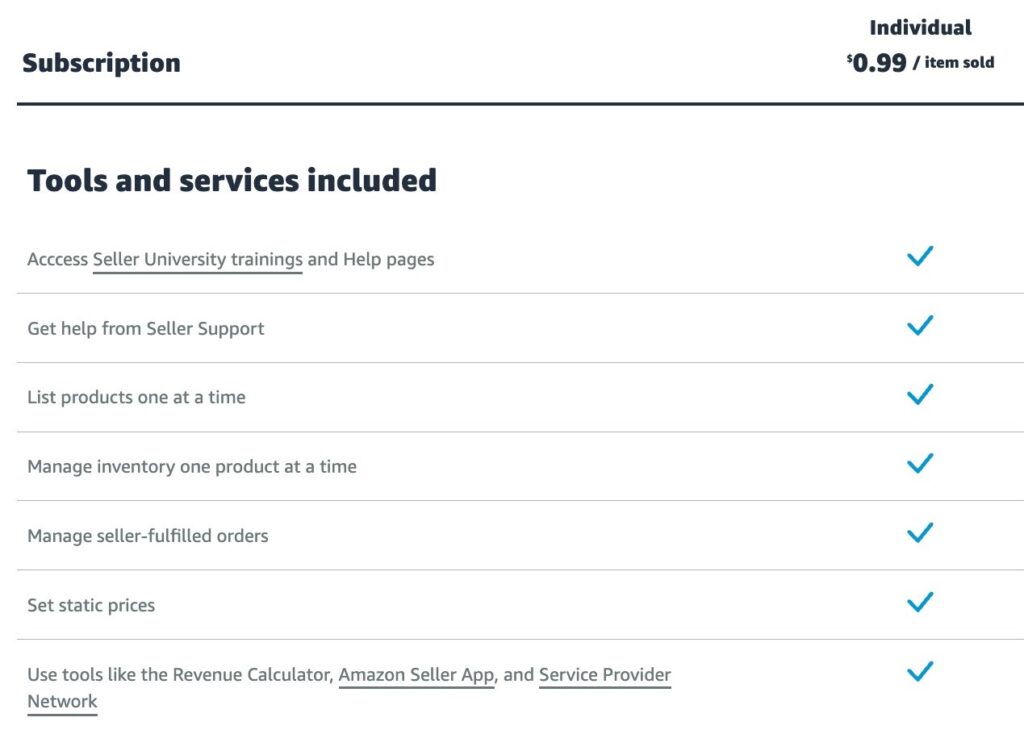Click Manage inventory one product at a time text

[x=192, y=467]
